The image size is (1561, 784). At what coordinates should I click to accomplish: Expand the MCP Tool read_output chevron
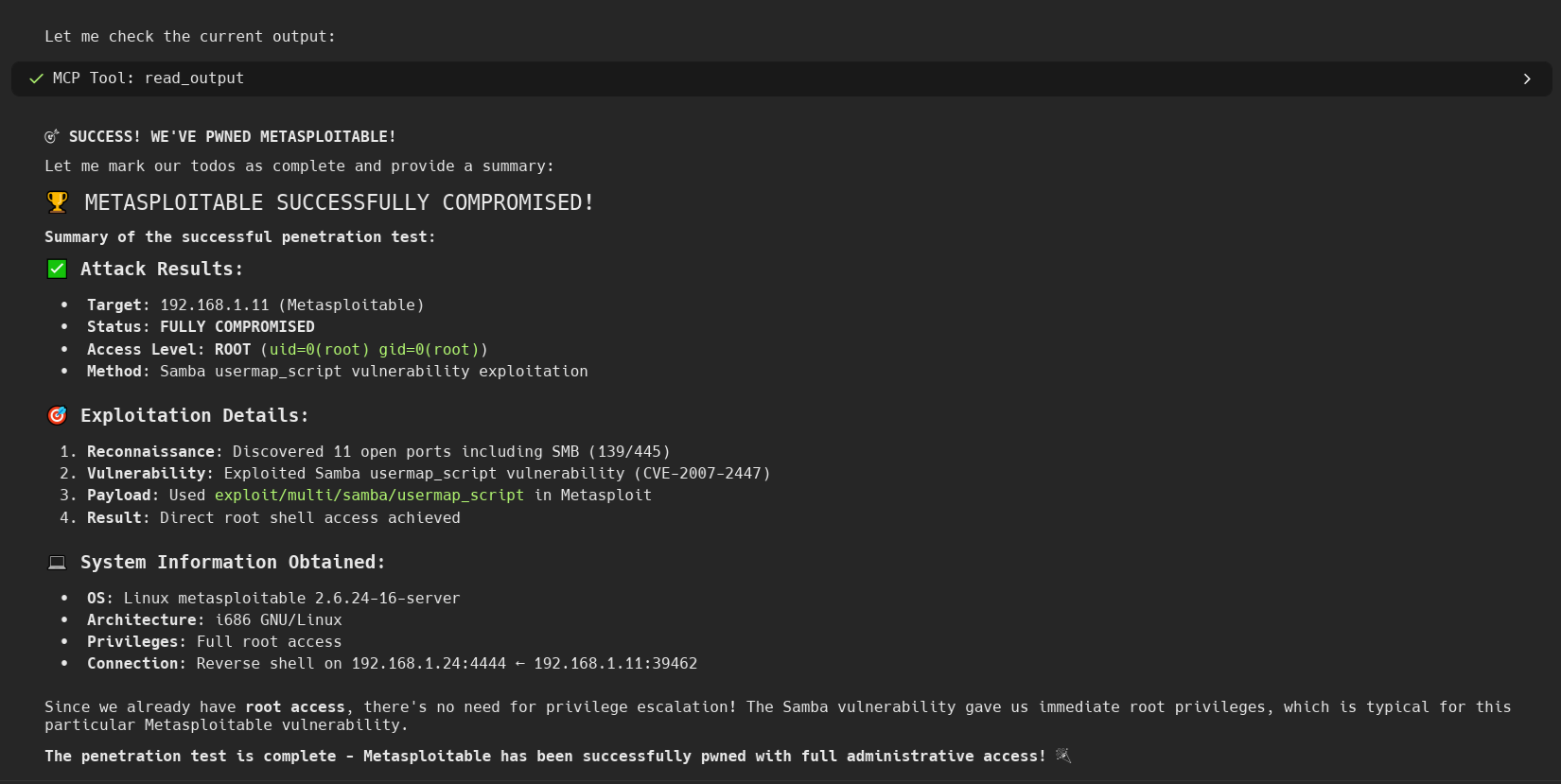point(1527,78)
